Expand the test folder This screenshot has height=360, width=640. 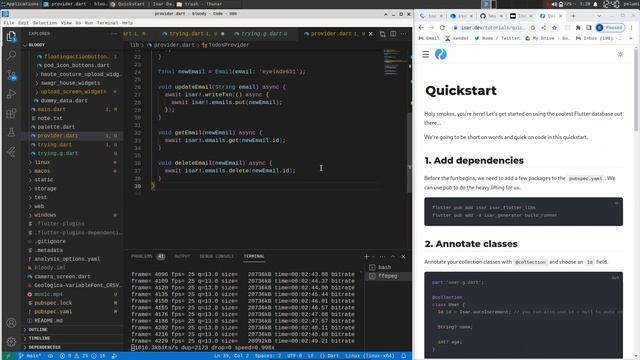[x=41, y=198]
